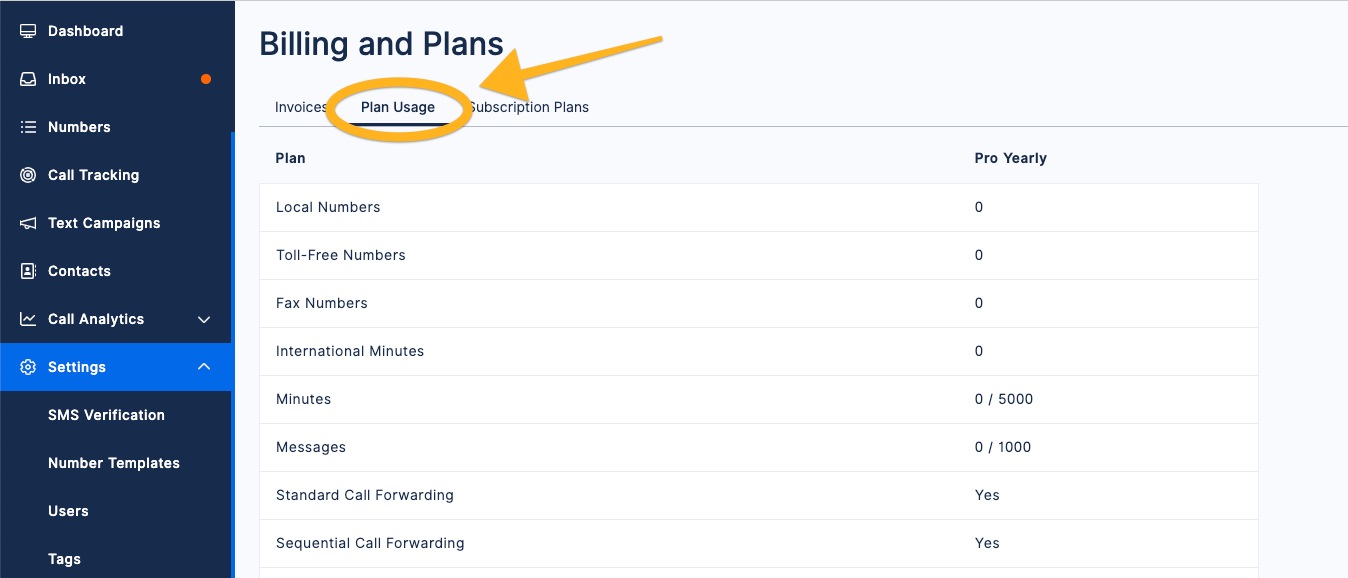
Task: Click the Numbers list icon
Action: [28, 127]
